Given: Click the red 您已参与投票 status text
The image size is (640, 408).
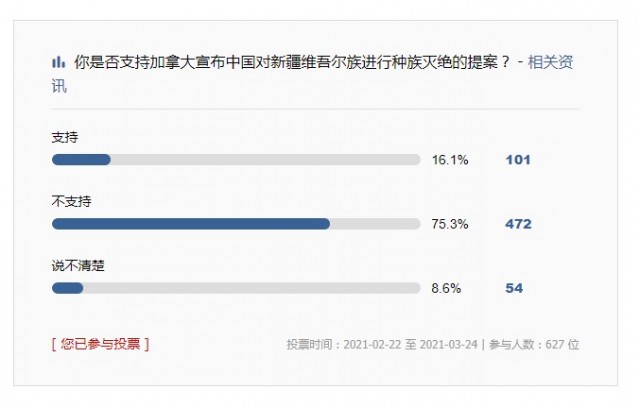Looking at the screenshot, I should coord(100,344).
